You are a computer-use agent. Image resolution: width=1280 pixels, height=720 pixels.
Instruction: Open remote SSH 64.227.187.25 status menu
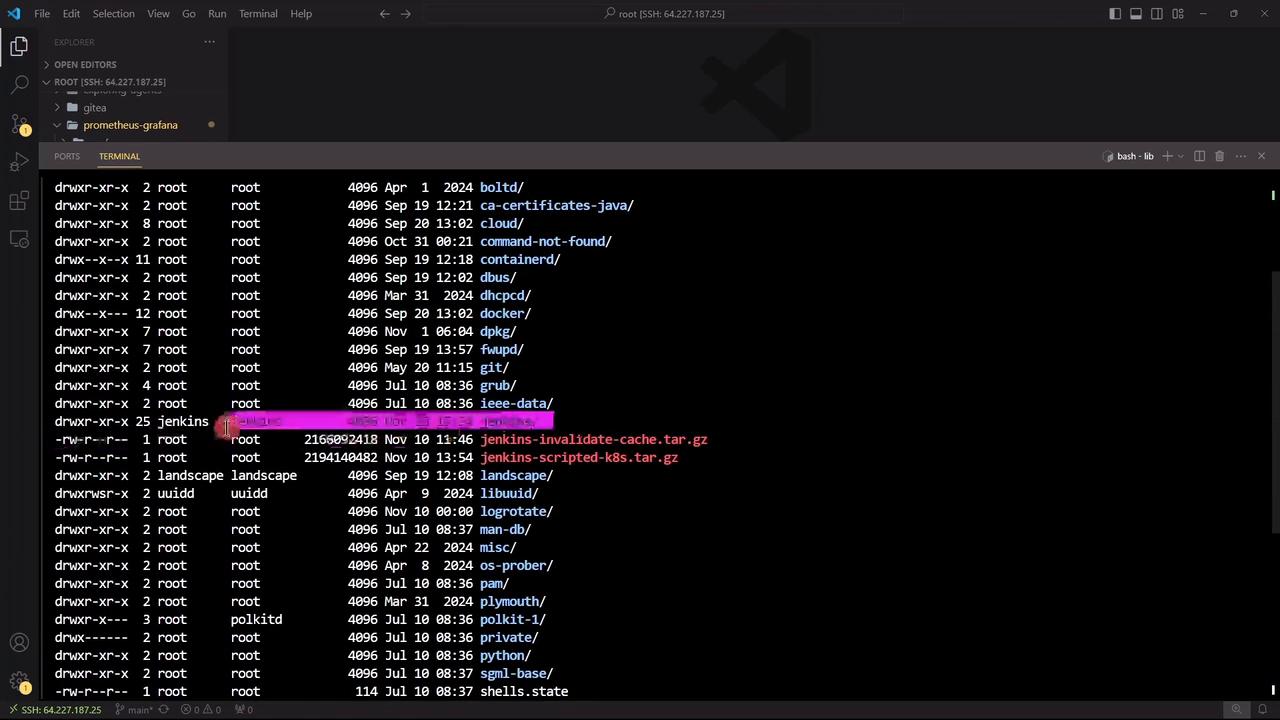(x=54, y=710)
